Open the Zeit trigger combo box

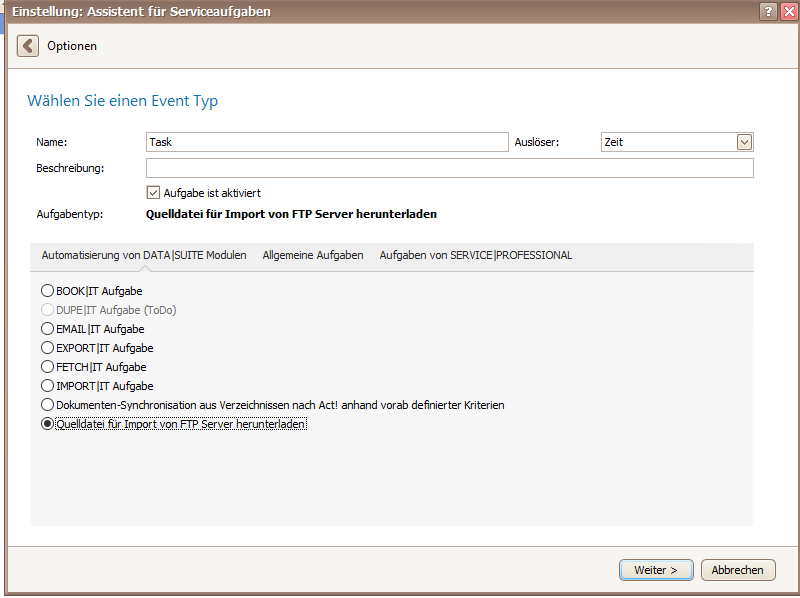pyautogui.click(x=677, y=142)
